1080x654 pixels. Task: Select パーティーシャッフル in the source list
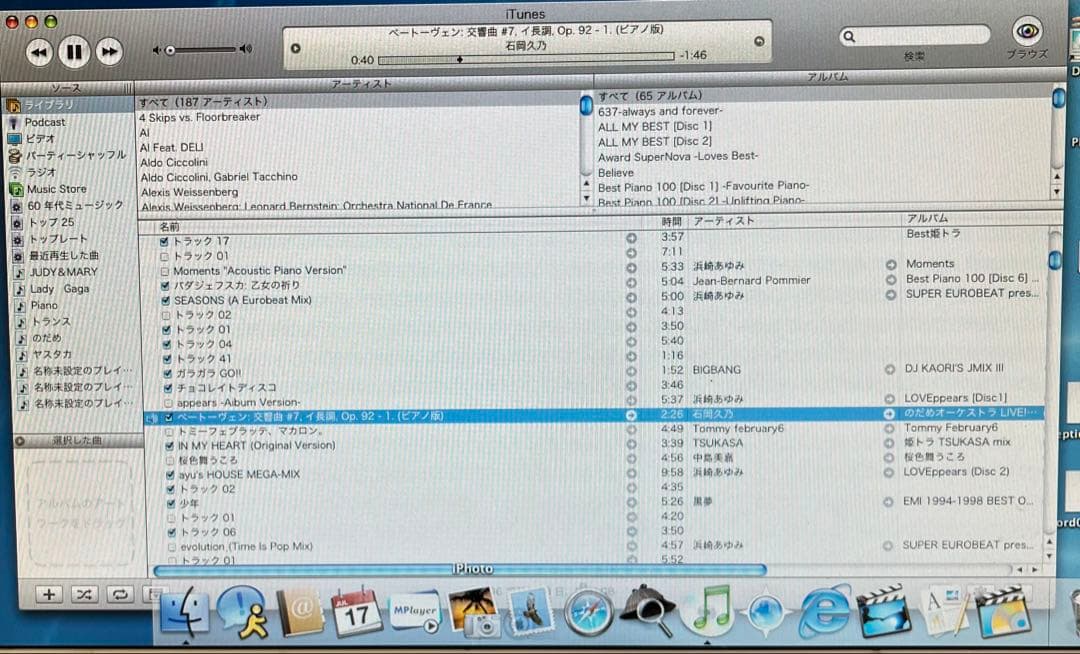tap(75, 153)
